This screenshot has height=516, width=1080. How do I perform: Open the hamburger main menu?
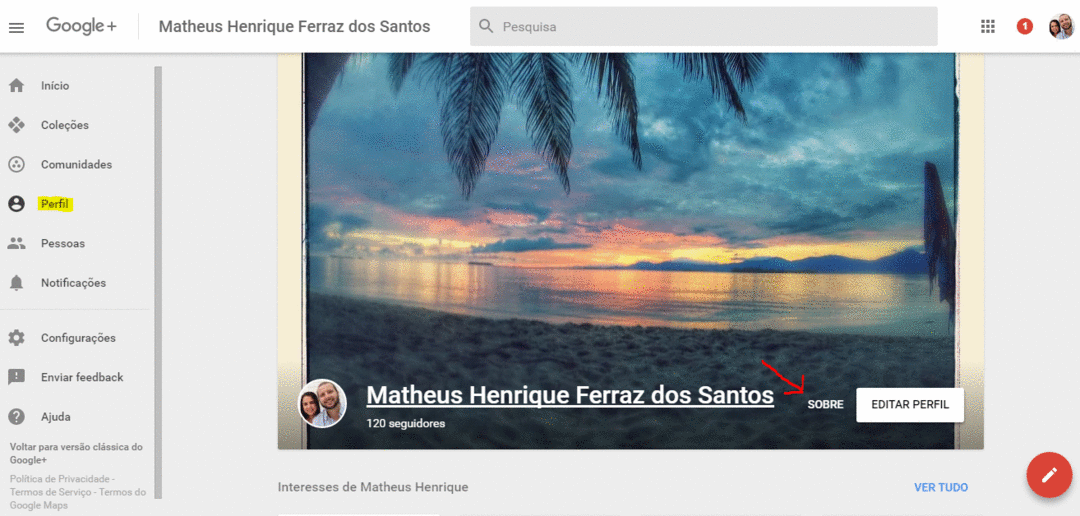16,27
